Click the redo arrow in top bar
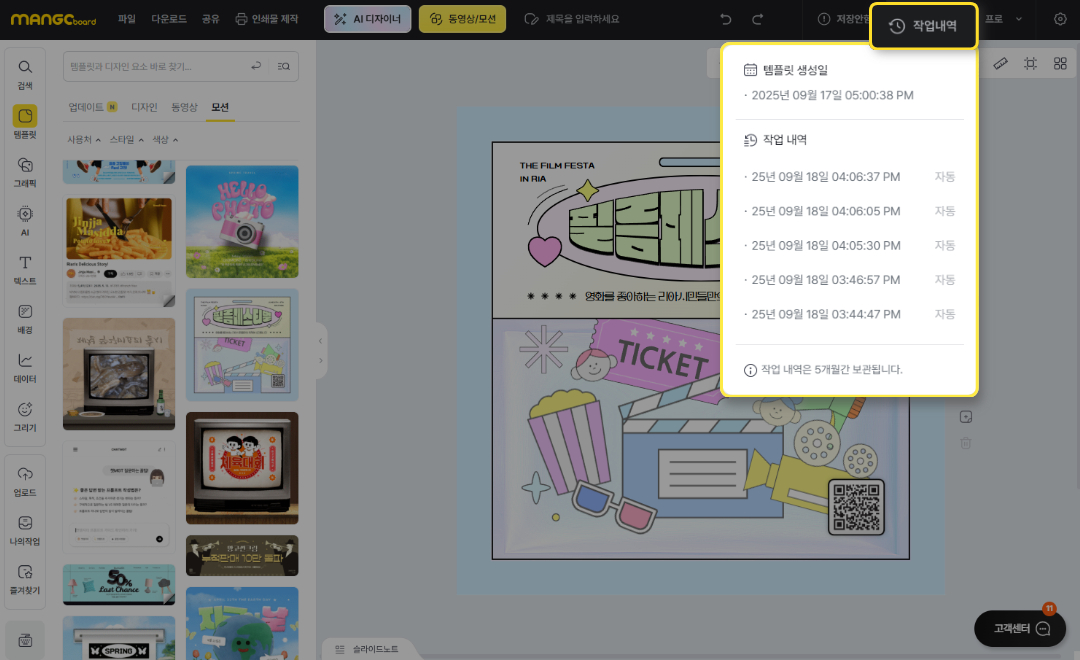The height and width of the screenshot is (660, 1080). (x=757, y=19)
